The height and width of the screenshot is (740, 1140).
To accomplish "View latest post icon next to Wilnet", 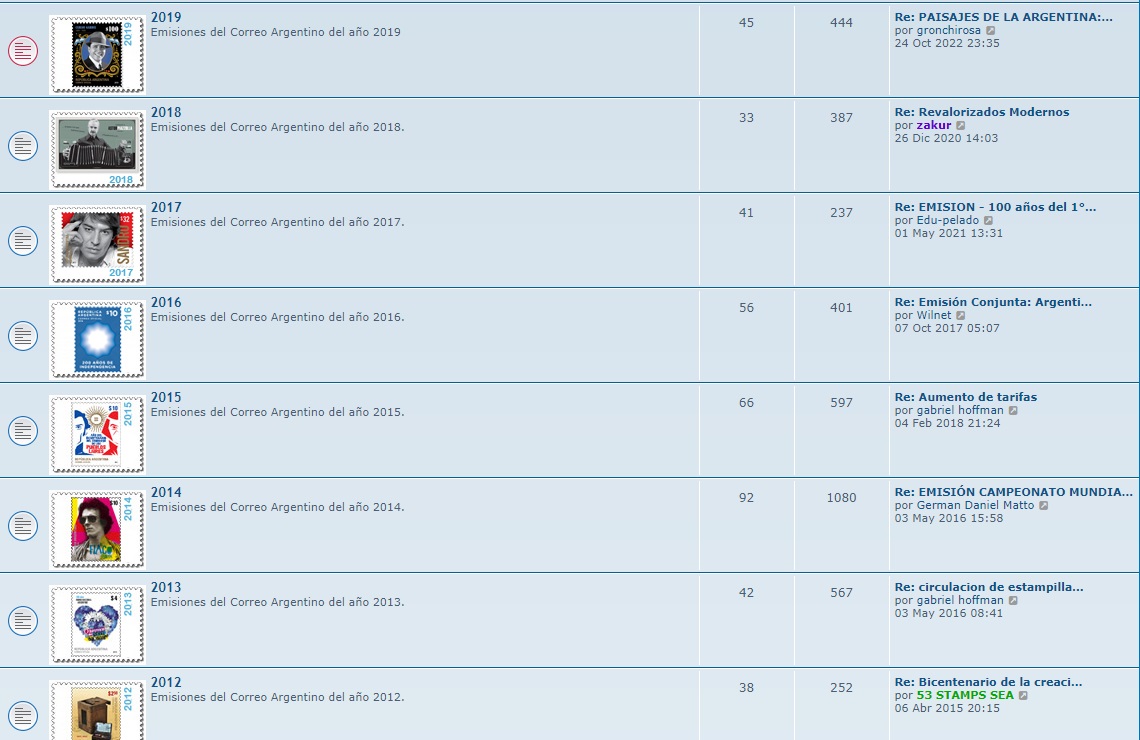I will point(961,316).
